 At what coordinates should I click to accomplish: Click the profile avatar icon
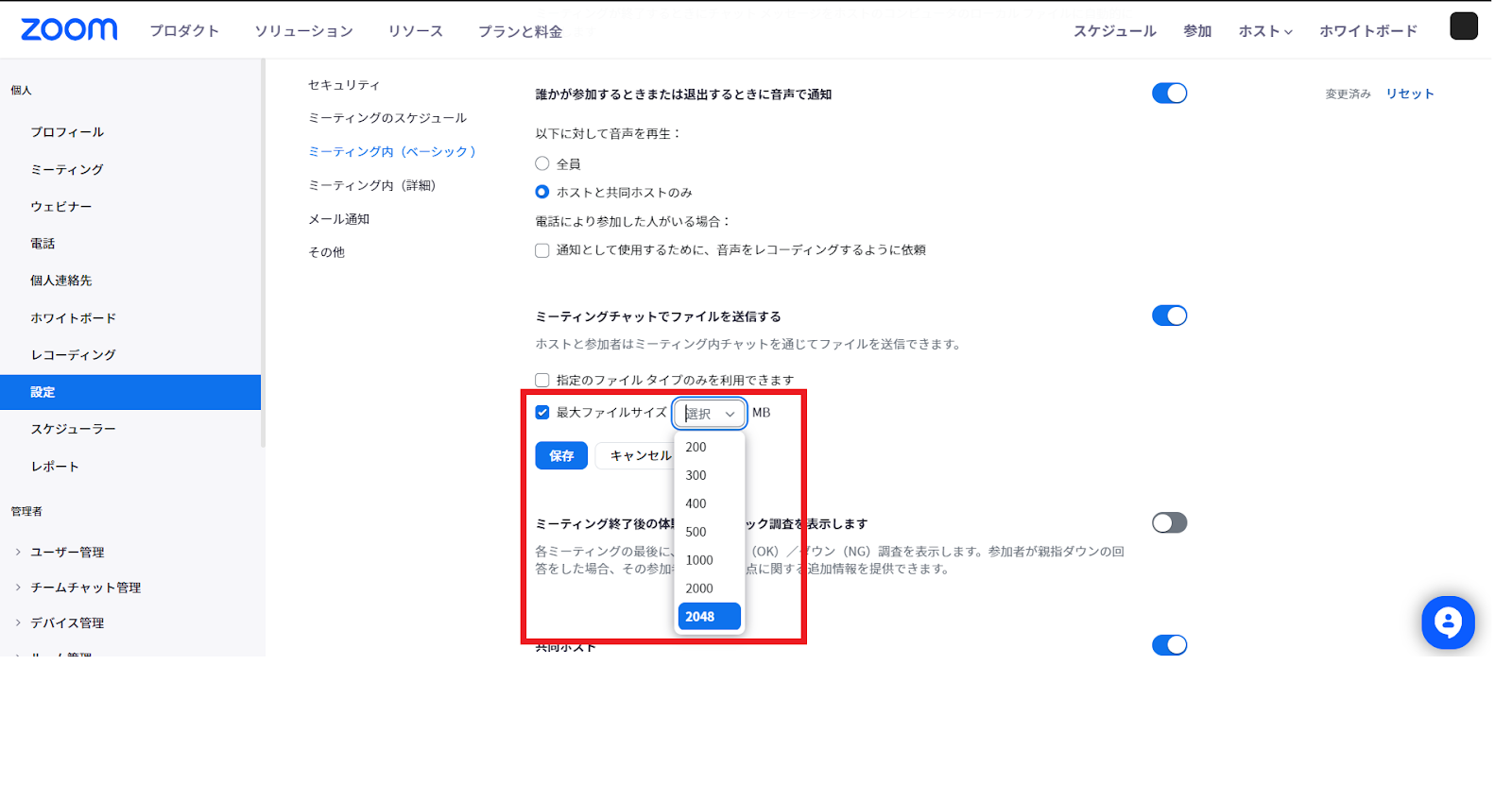1463,26
